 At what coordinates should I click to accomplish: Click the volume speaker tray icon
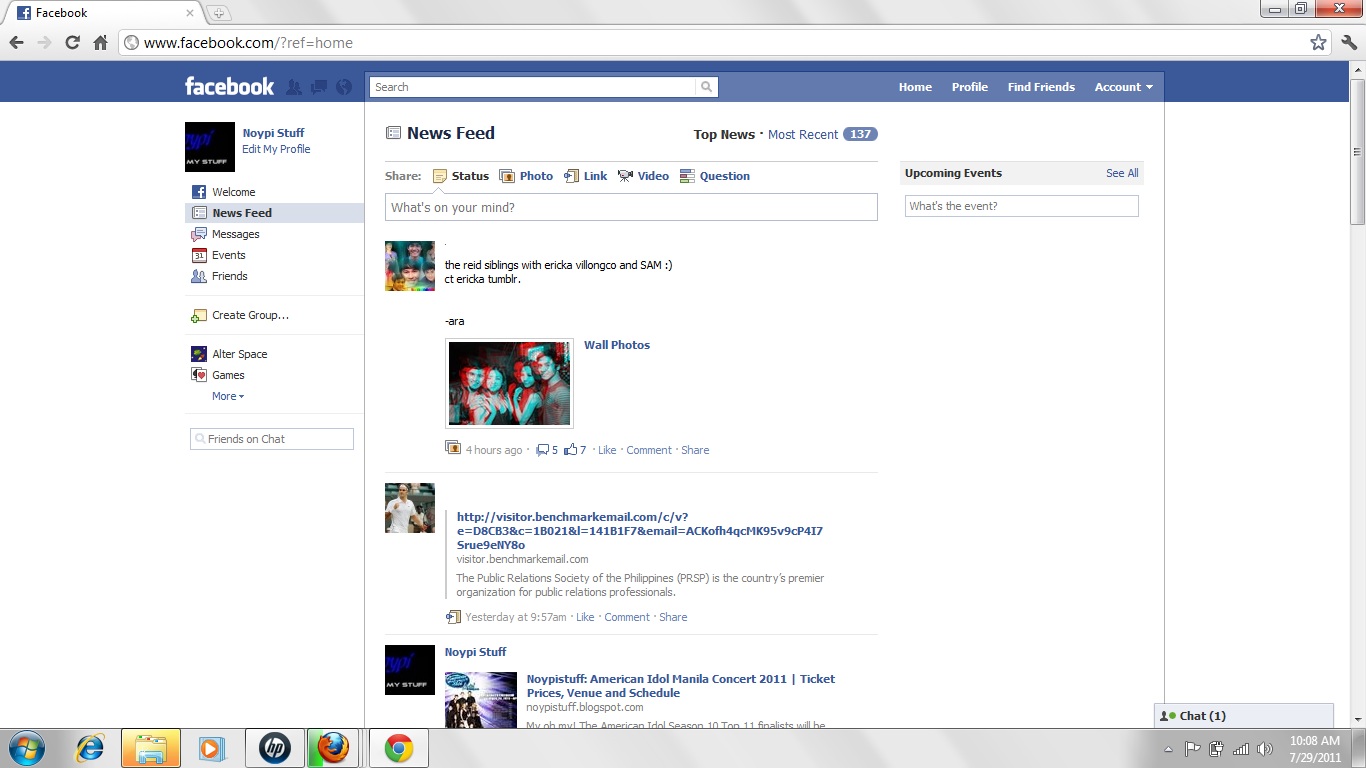[1265, 748]
